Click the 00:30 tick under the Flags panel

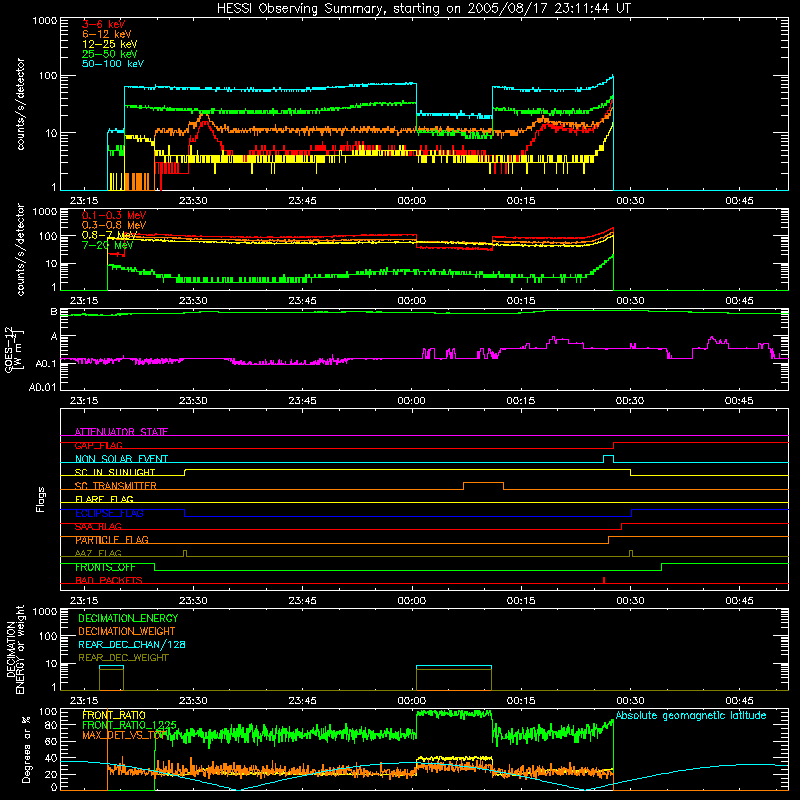(x=630, y=601)
